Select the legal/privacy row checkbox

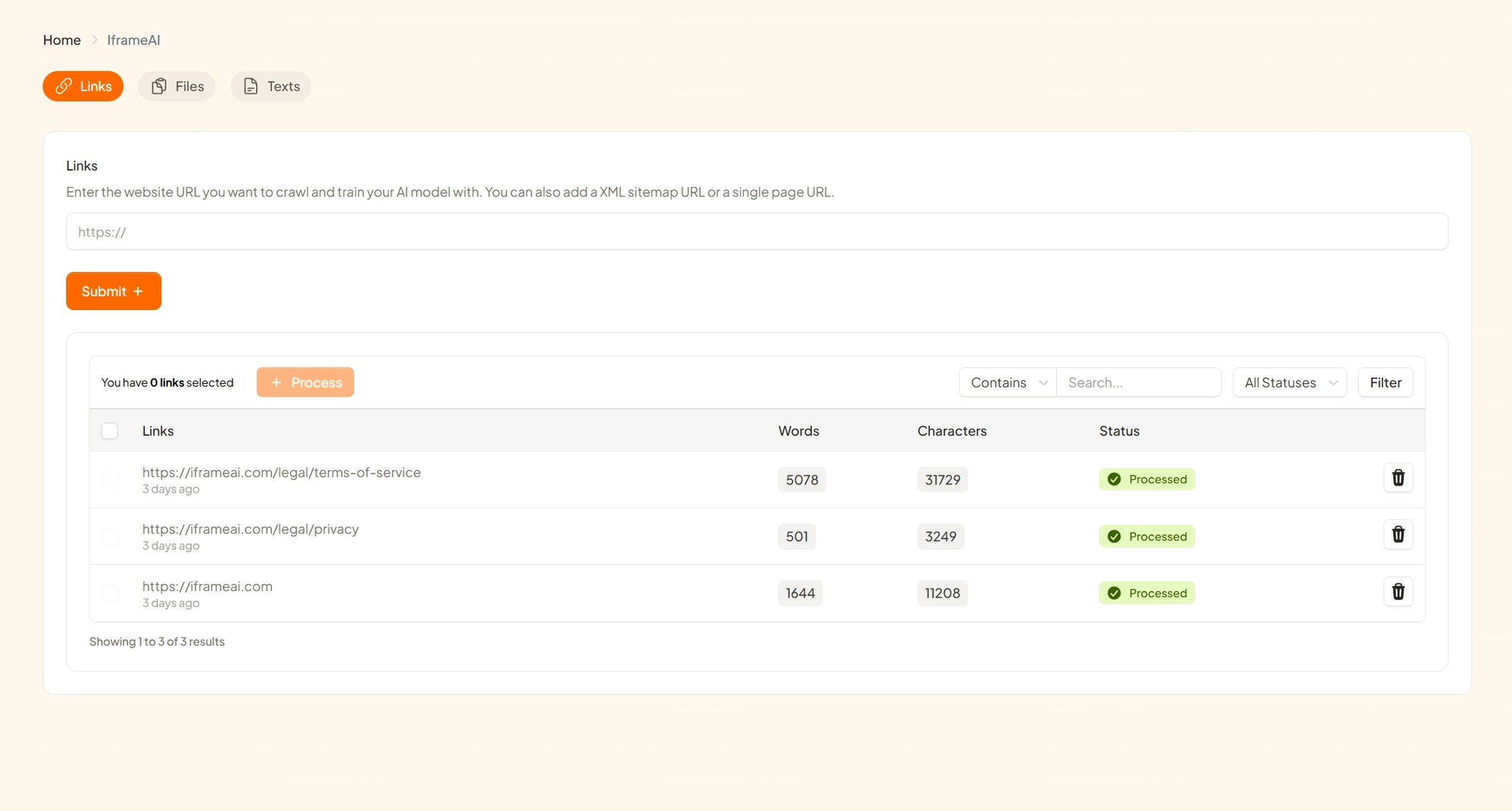point(110,536)
